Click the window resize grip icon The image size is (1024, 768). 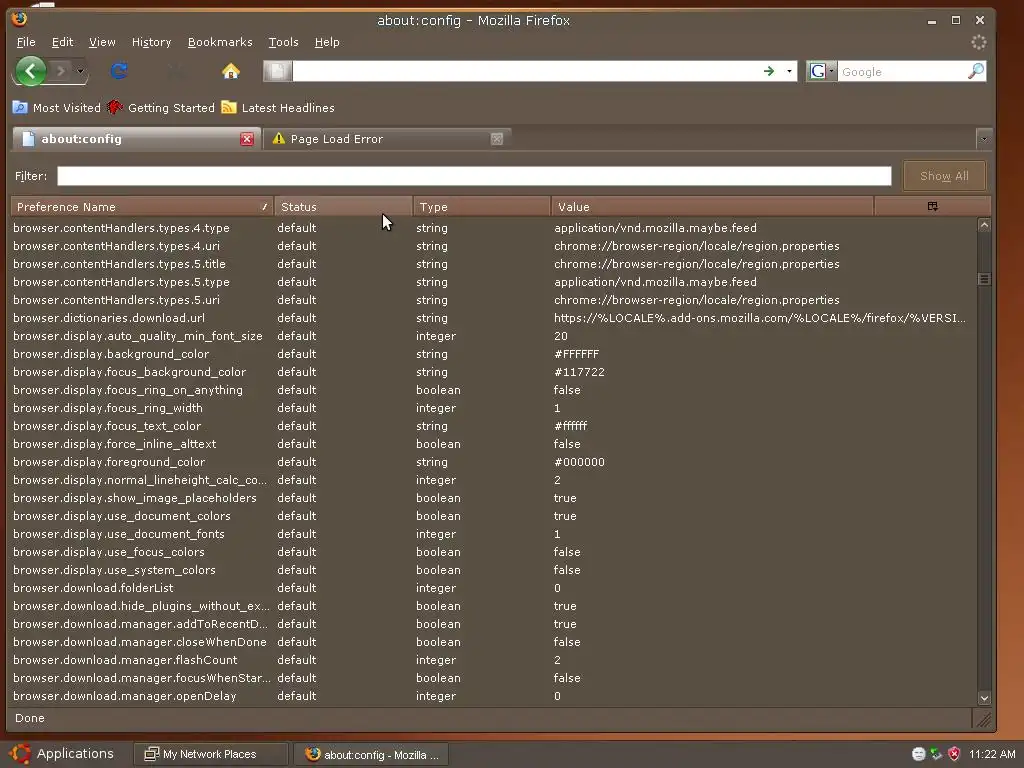pos(983,719)
